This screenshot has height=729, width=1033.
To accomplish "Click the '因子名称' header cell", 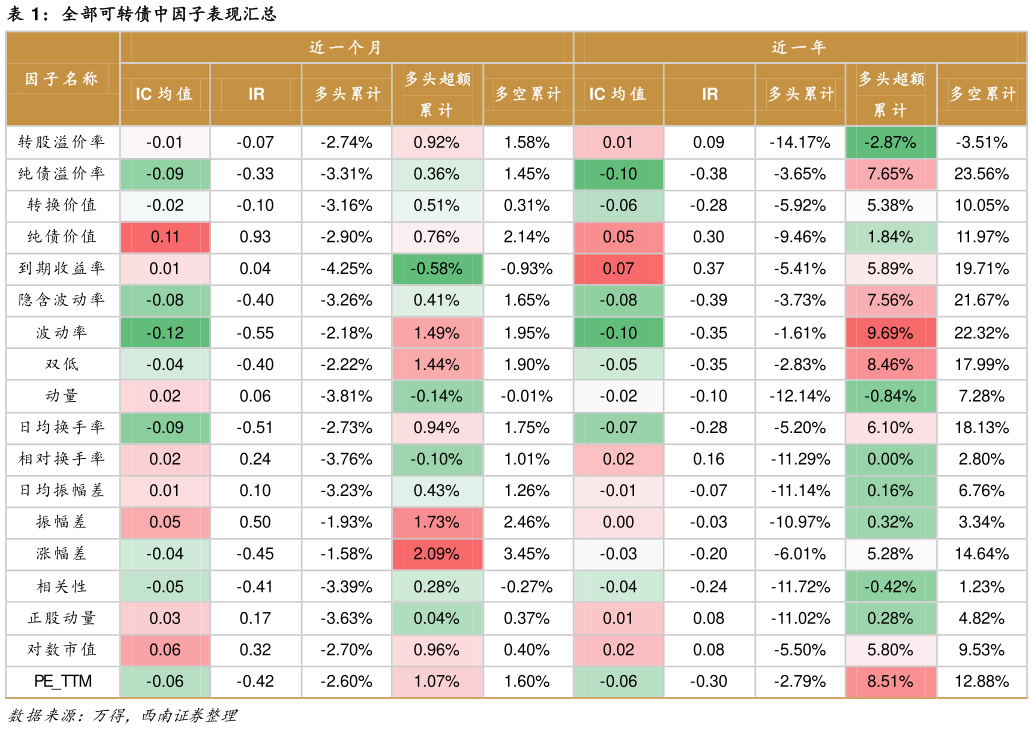I will [62, 79].
